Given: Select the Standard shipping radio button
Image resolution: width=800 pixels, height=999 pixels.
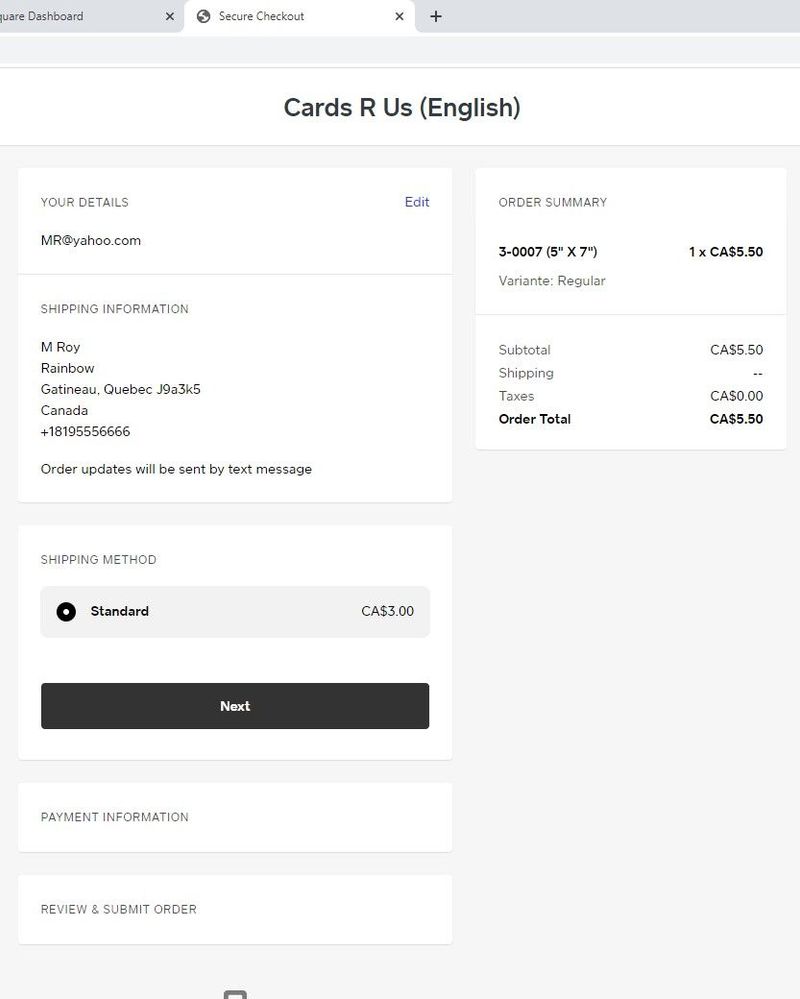Looking at the screenshot, I should (x=66, y=612).
